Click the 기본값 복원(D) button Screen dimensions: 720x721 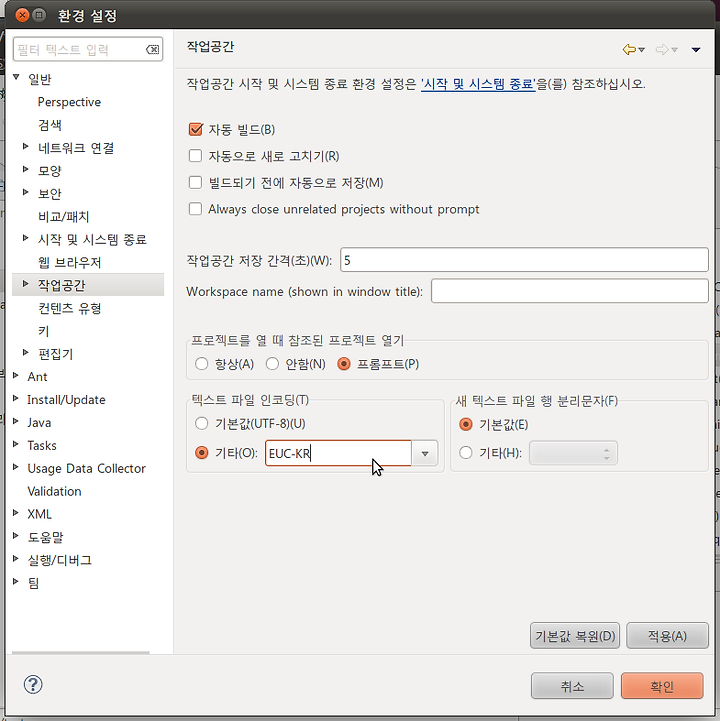click(575, 636)
